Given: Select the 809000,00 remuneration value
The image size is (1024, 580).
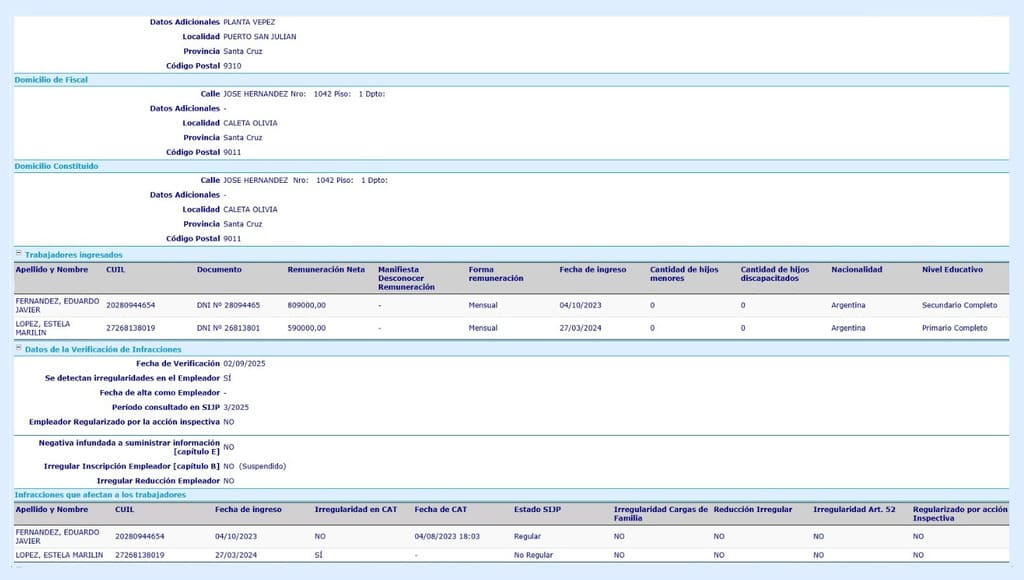Looking at the screenshot, I should click(x=307, y=304).
